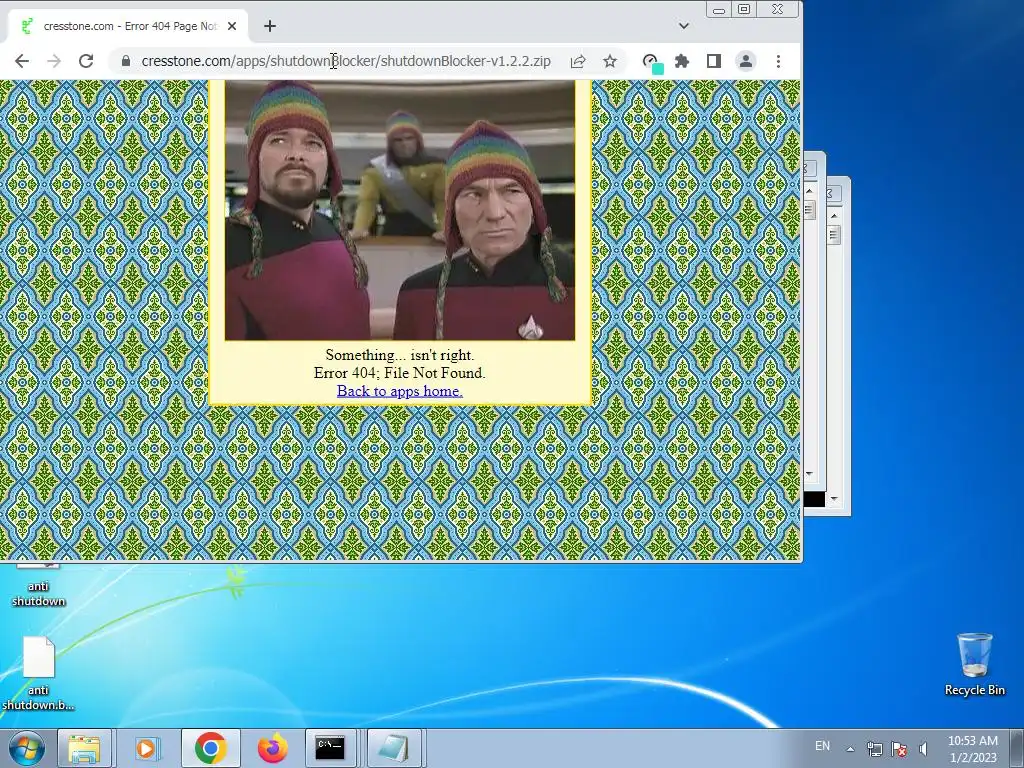
Task: Click the Star Trek rainbow-hat image
Action: [400, 210]
